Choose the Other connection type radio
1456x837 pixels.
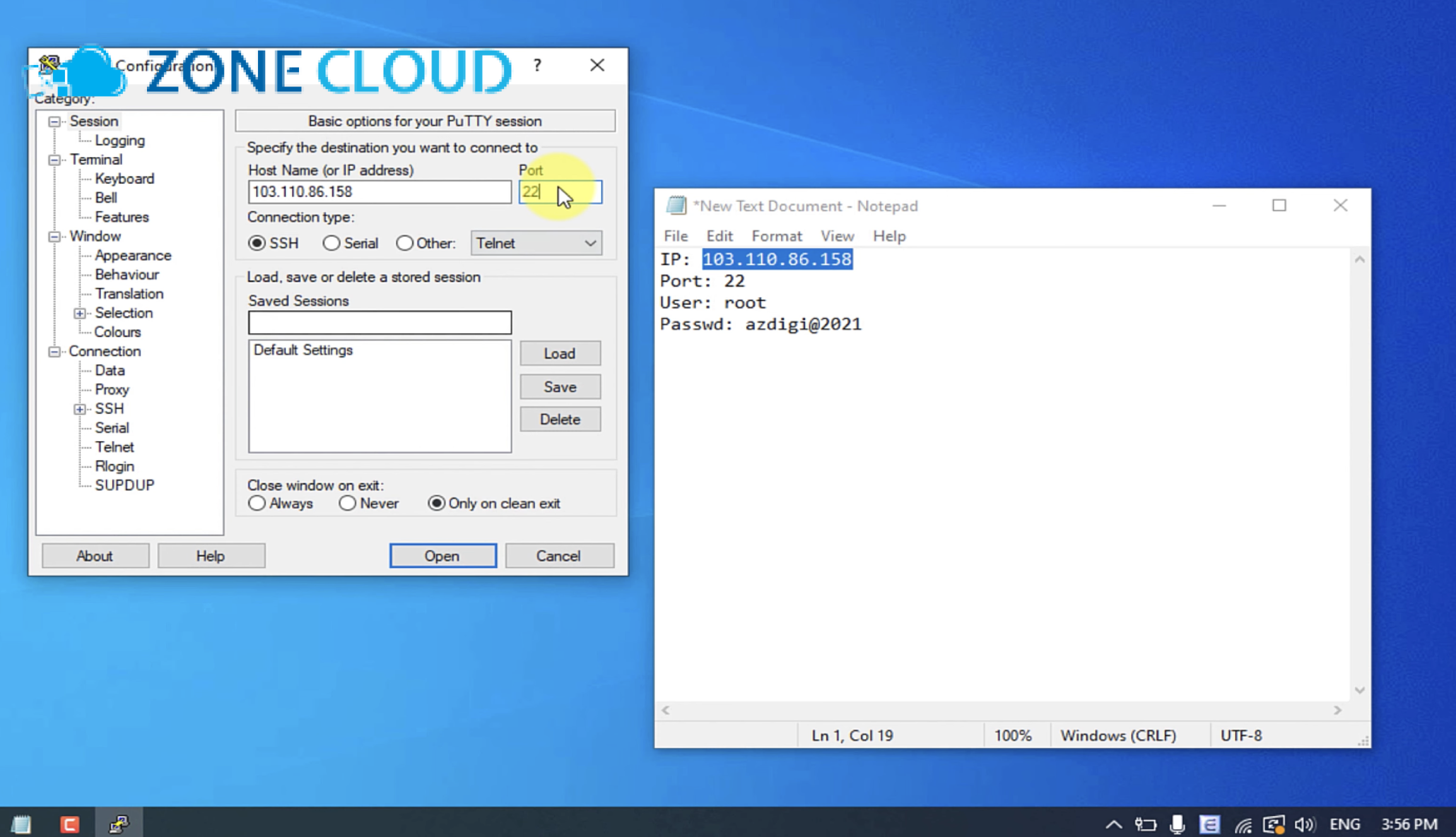pos(404,243)
